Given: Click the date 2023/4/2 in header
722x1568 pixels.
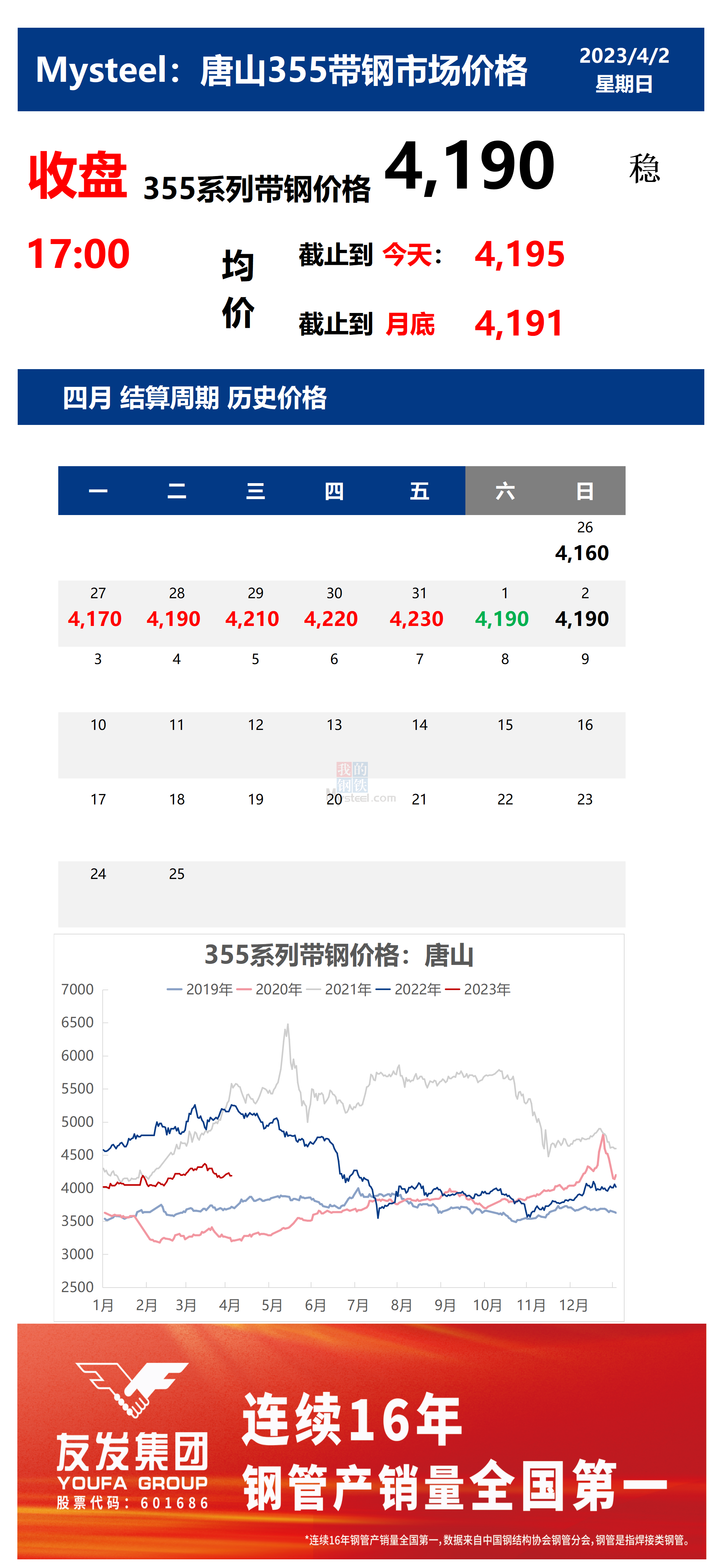Looking at the screenshot, I should click(x=624, y=56).
